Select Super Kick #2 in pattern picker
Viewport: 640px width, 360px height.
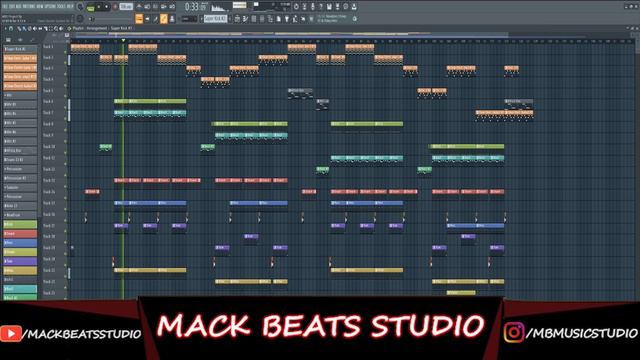click(x=20, y=49)
